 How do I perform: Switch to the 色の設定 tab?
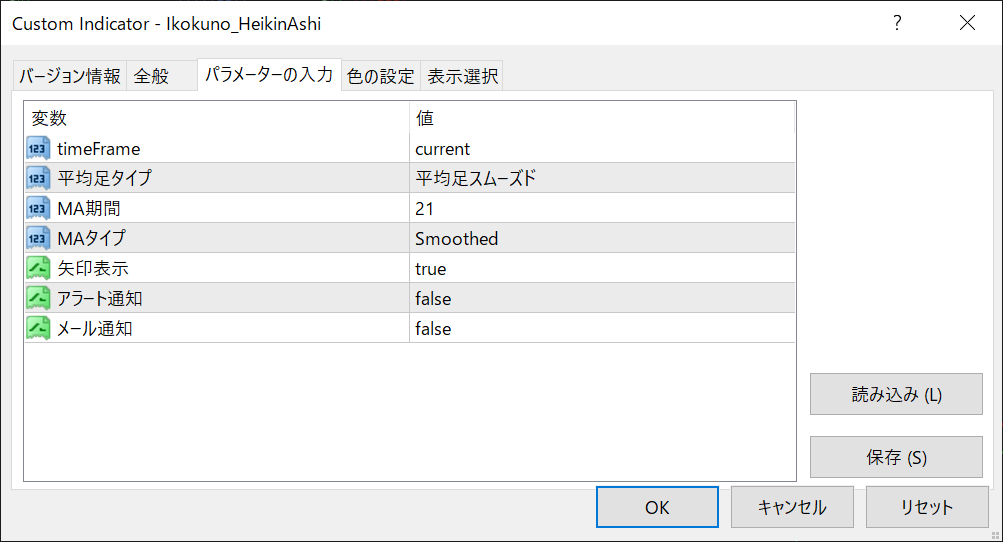380,76
